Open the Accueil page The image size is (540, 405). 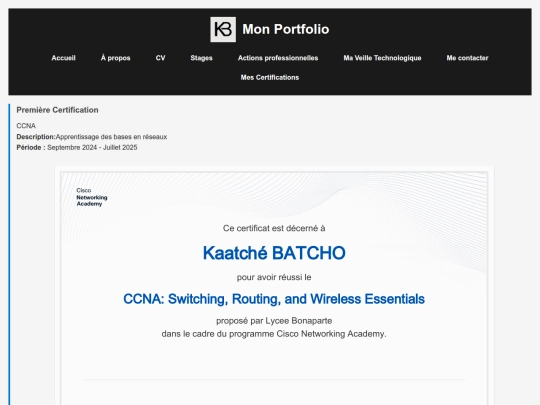tap(63, 58)
